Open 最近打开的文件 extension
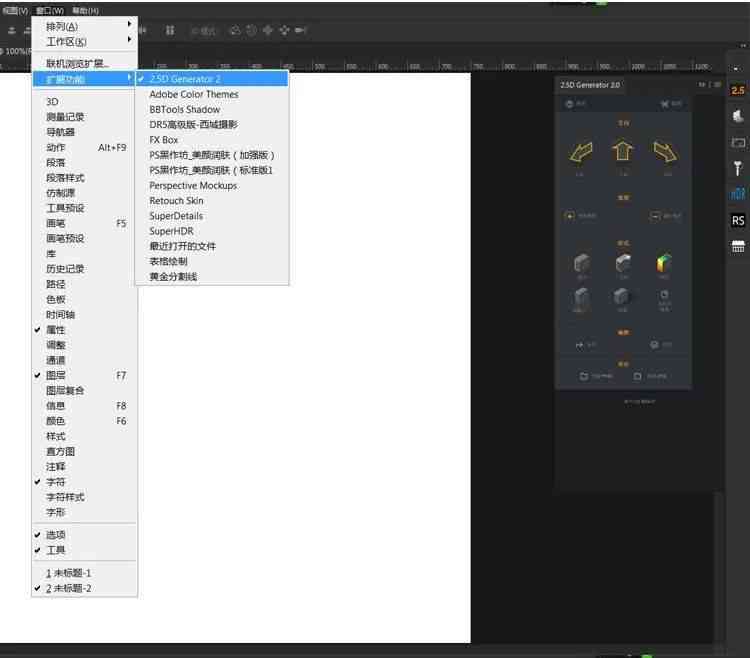 pyautogui.click(x=212, y=246)
